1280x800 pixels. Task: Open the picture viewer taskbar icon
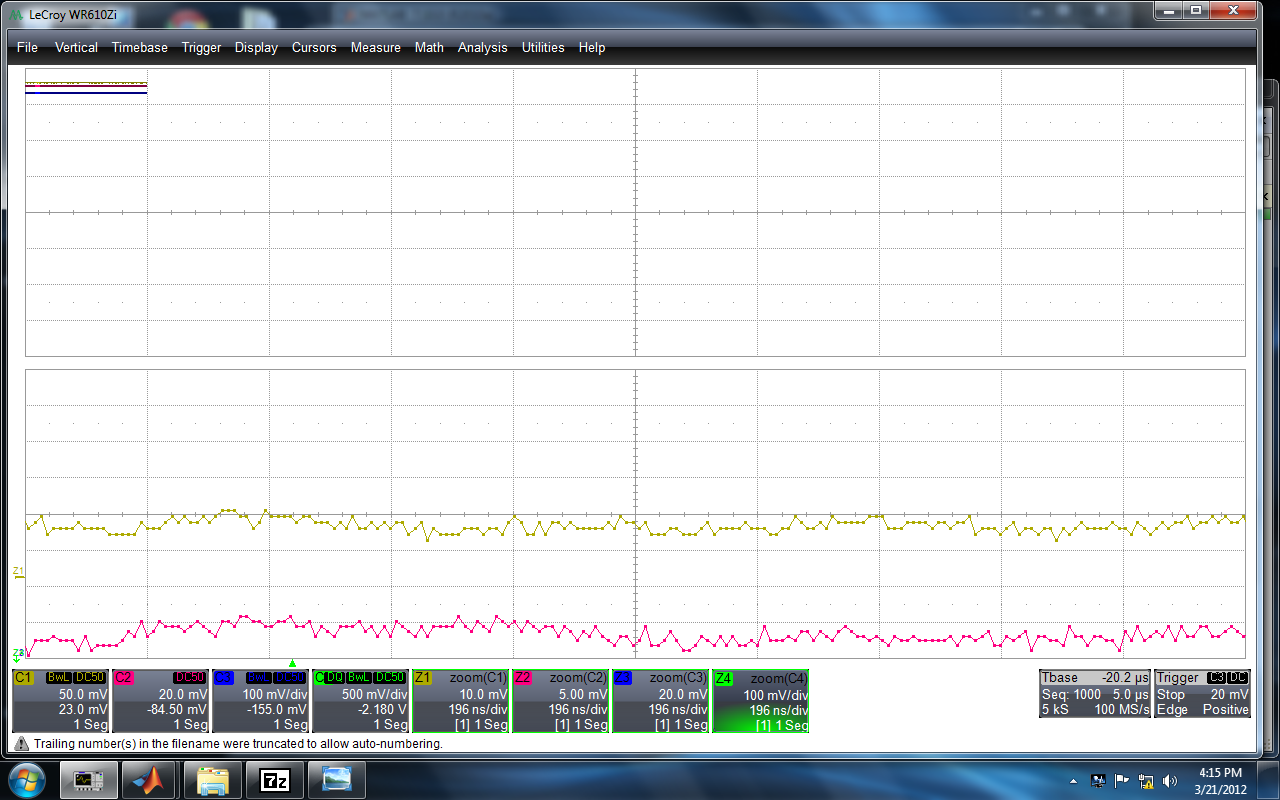click(337, 779)
